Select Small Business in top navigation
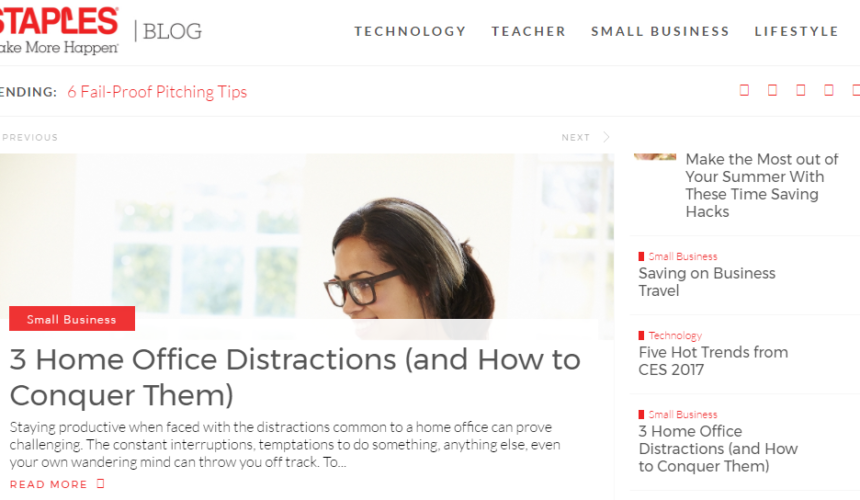The width and height of the screenshot is (860, 500). [660, 31]
